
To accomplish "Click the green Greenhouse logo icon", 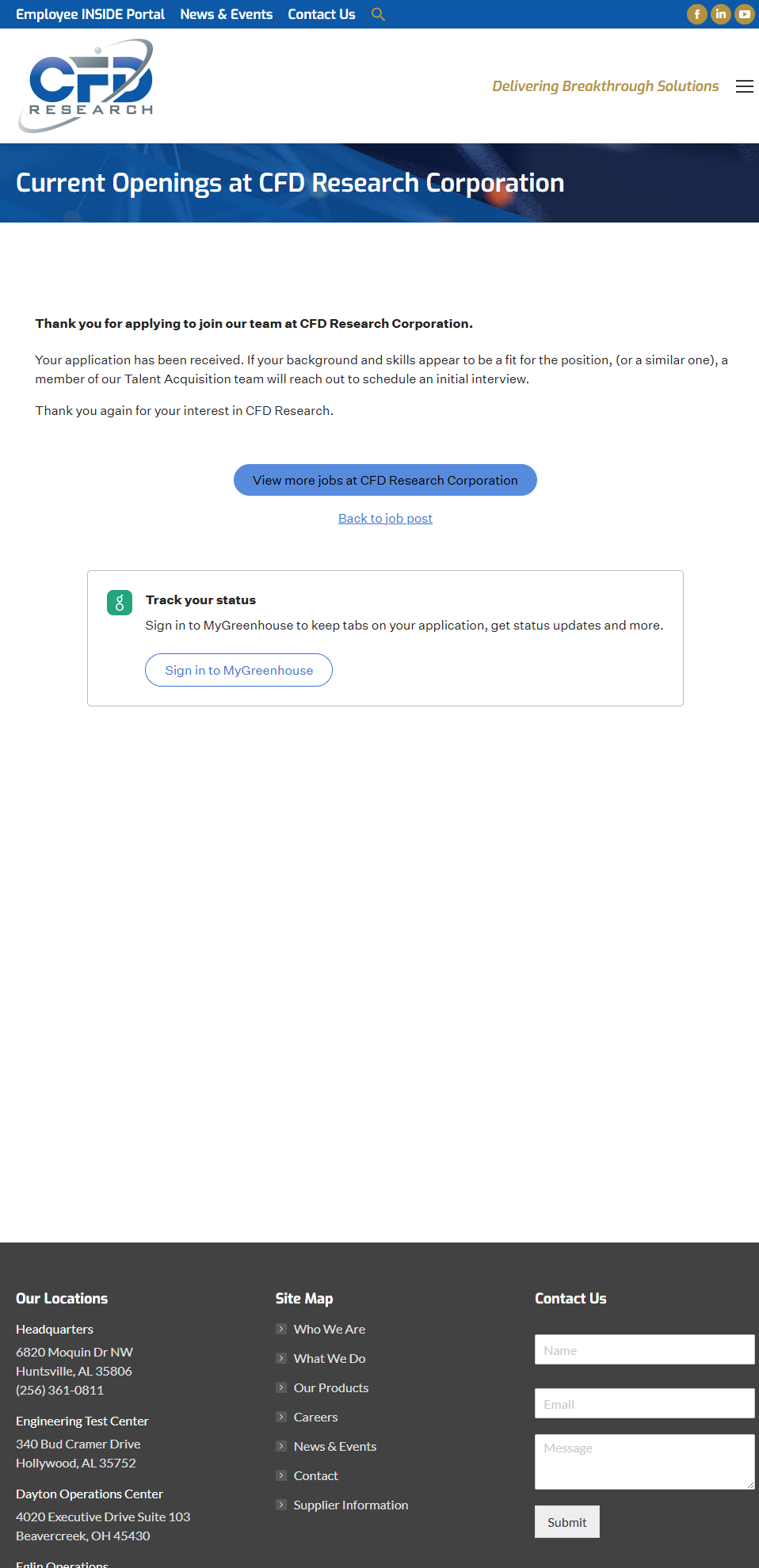I will [x=120, y=603].
